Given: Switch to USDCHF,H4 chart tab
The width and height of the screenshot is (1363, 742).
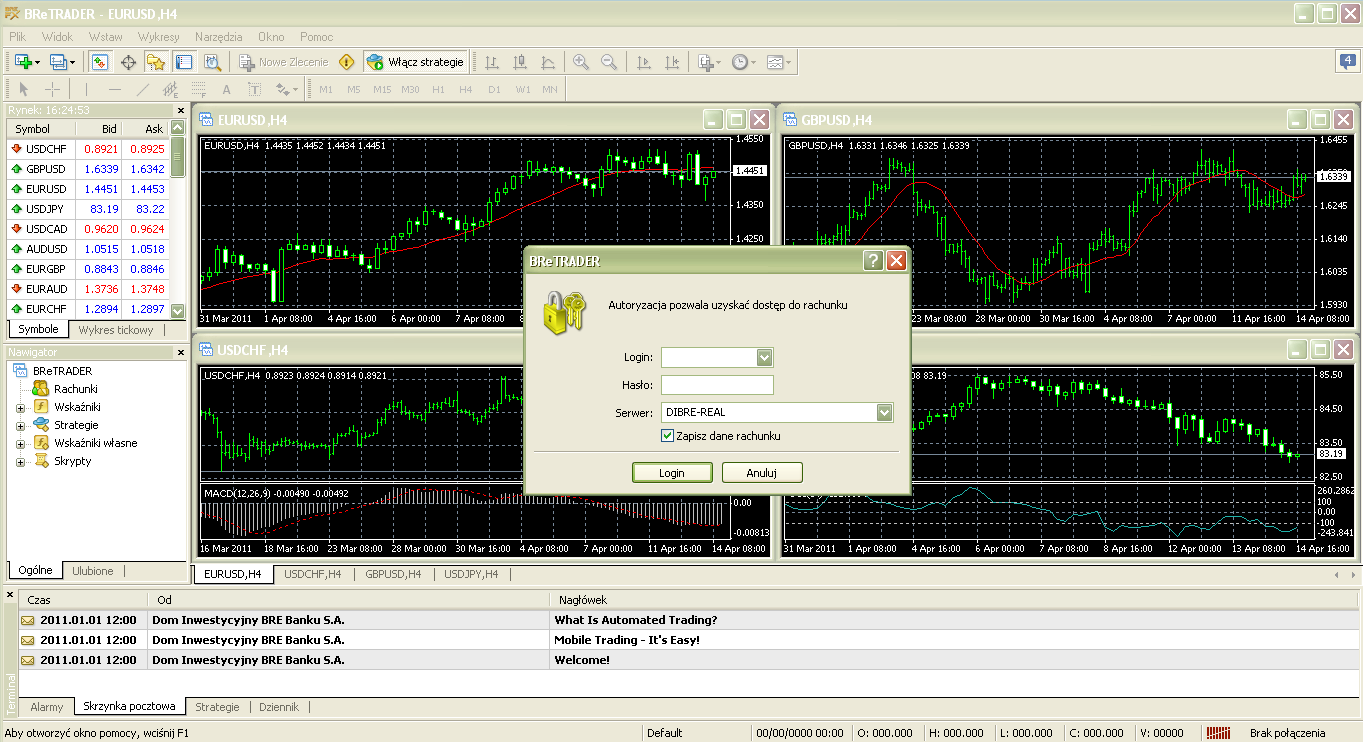Looking at the screenshot, I should [x=312, y=574].
